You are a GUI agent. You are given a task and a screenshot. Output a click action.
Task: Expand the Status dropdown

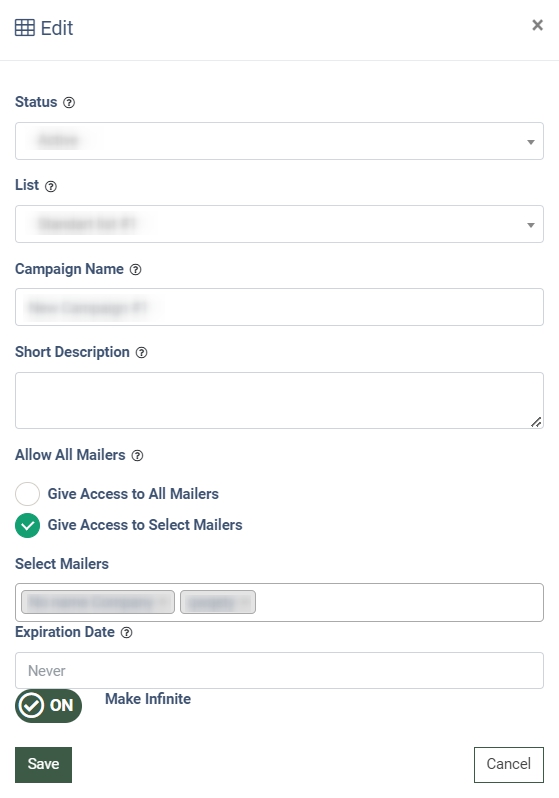[280, 141]
